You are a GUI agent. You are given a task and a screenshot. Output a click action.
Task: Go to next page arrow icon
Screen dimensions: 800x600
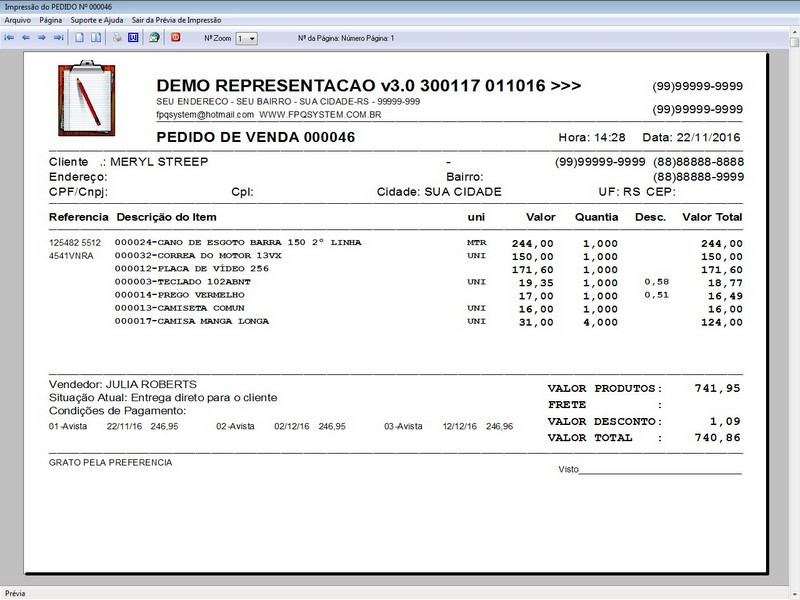click(x=42, y=38)
